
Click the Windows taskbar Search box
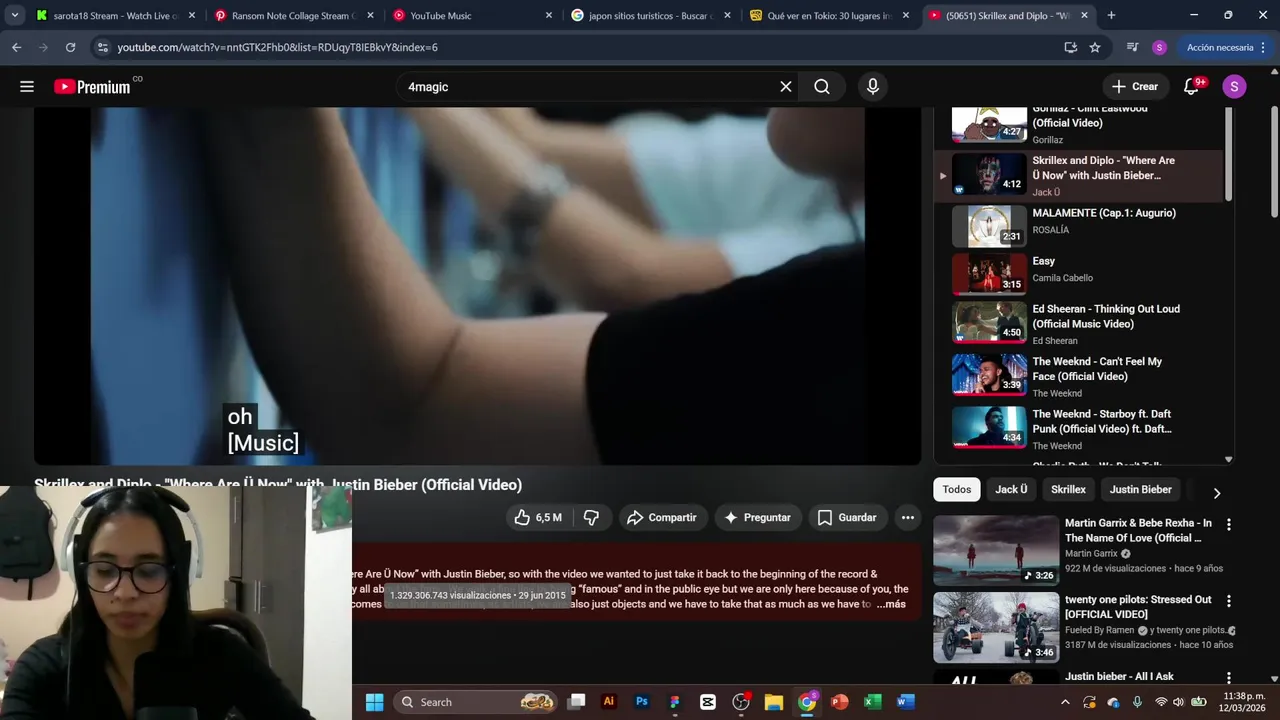pyautogui.click(x=475, y=702)
